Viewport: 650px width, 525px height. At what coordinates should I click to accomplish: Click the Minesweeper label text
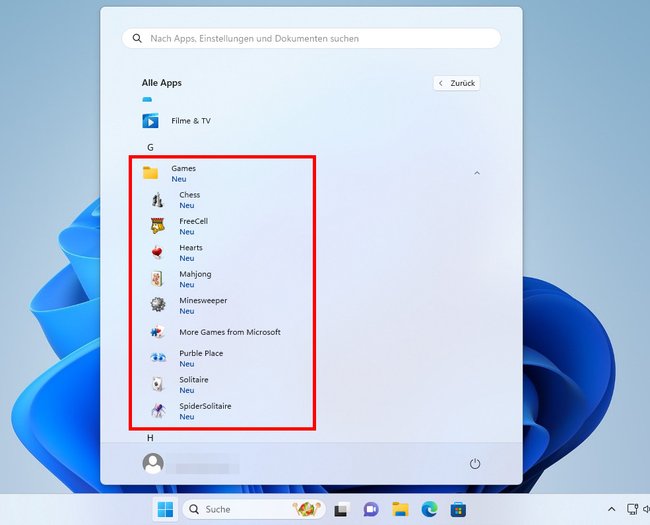pos(203,300)
